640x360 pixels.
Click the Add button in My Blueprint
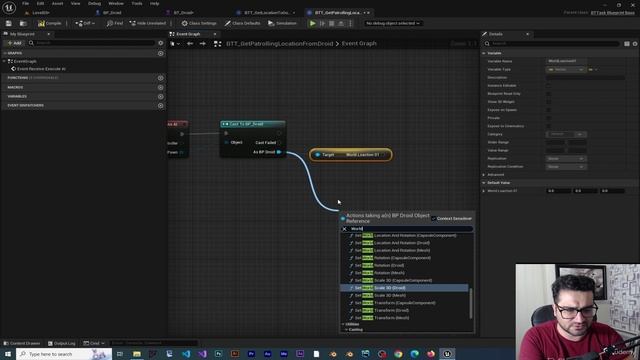[14, 43]
